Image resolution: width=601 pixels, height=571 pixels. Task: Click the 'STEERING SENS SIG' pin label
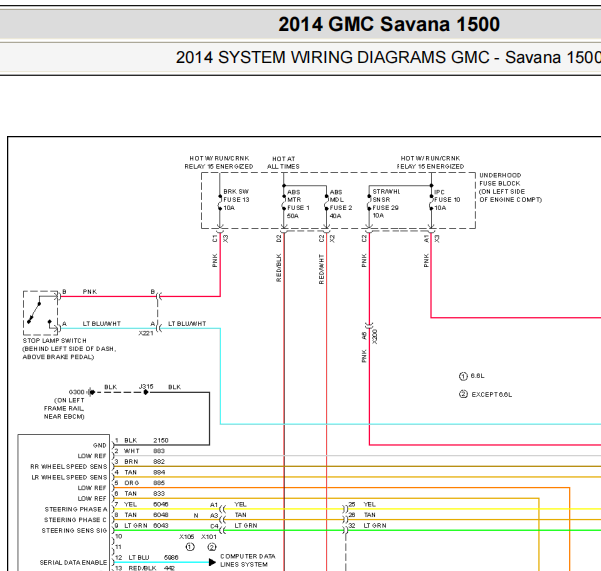pyautogui.click(x=74, y=530)
